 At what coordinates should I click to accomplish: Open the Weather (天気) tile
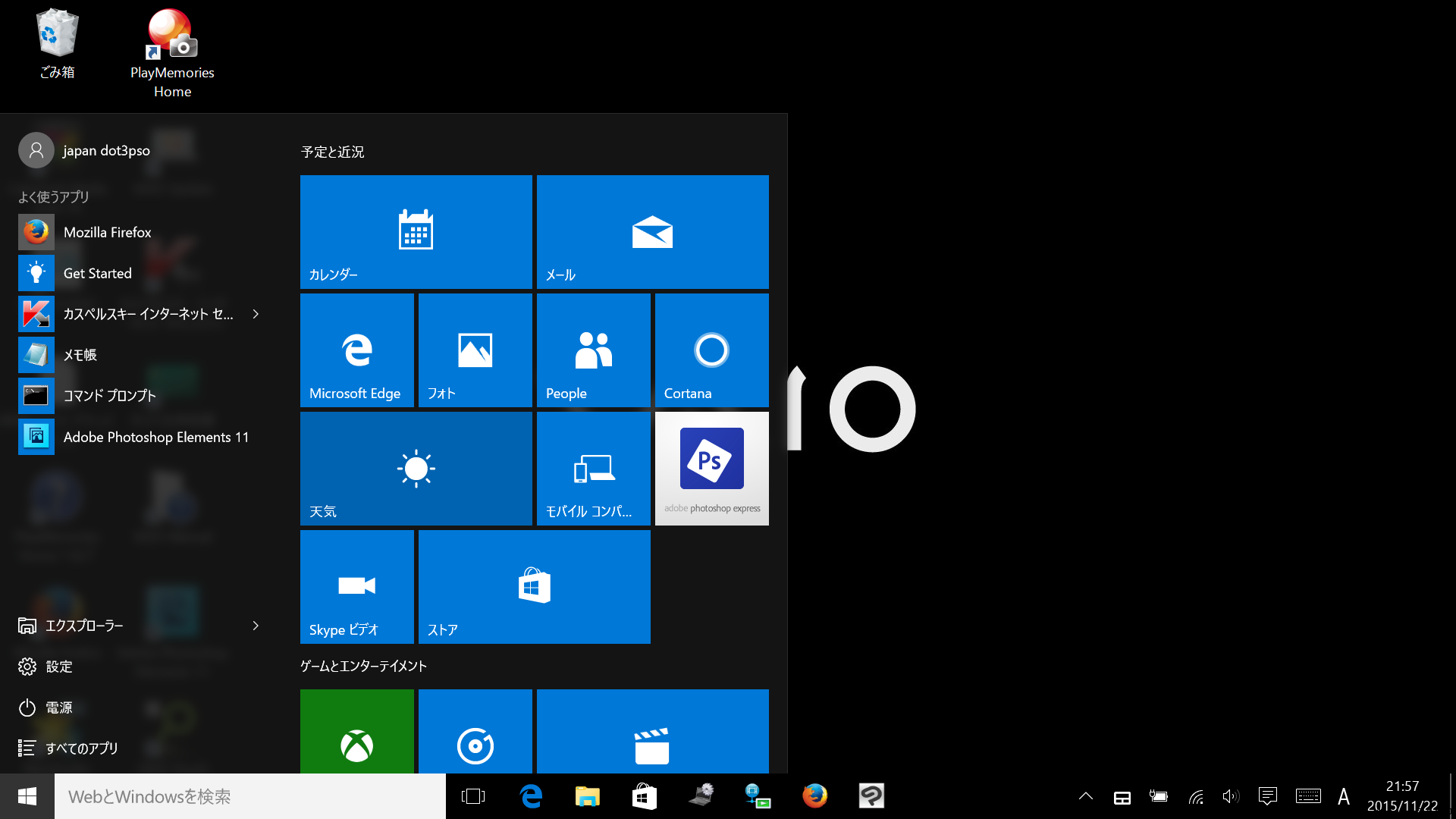tap(416, 469)
